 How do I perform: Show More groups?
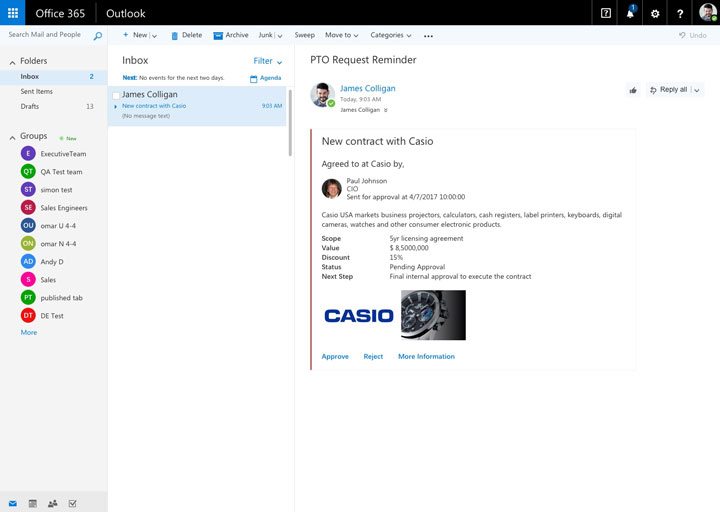(28, 332)
